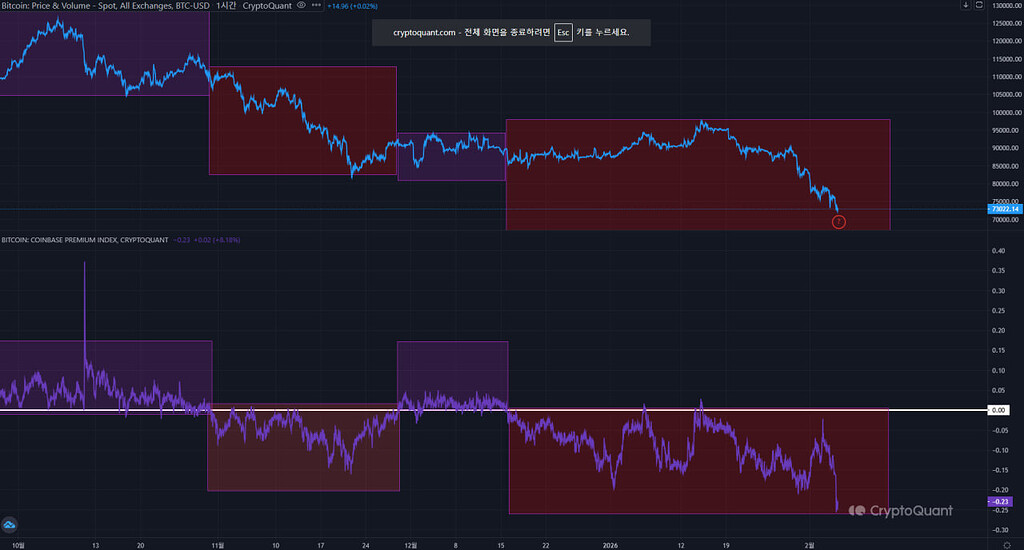Click the blue 73022.14 current price label

[1001, 208]
